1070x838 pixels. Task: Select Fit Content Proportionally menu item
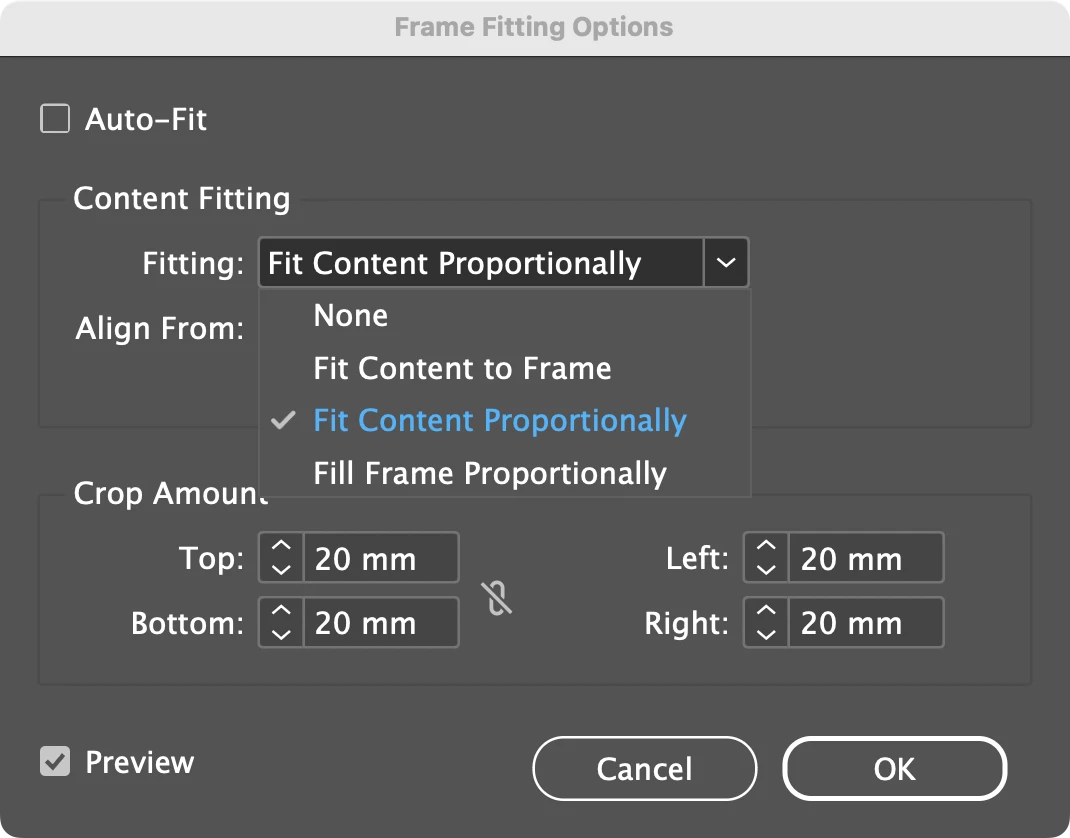[500, 421]
